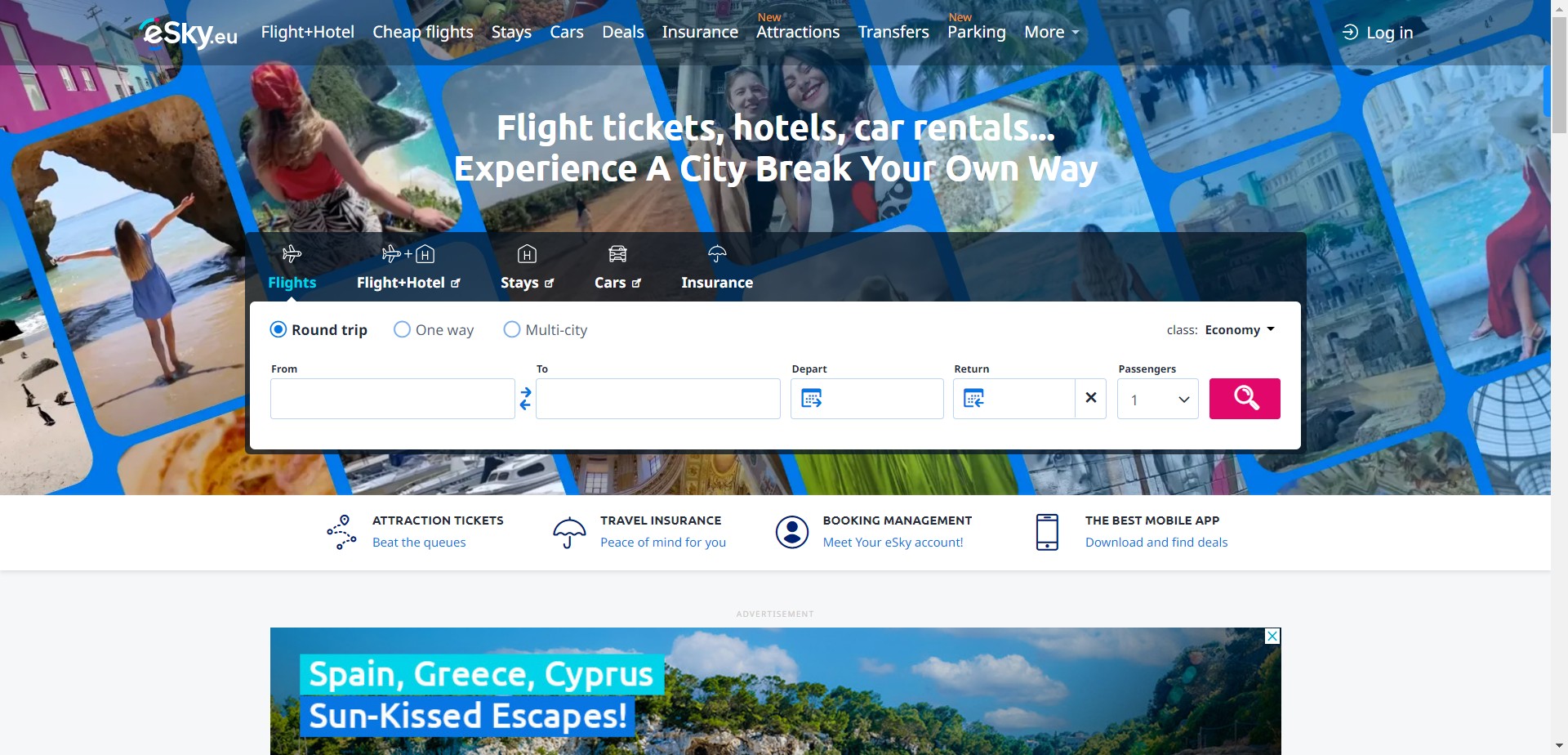Viewport: 1568px width, 755px height.
Task: Switch to the Stays search tab
Action: tap(527, 268)
